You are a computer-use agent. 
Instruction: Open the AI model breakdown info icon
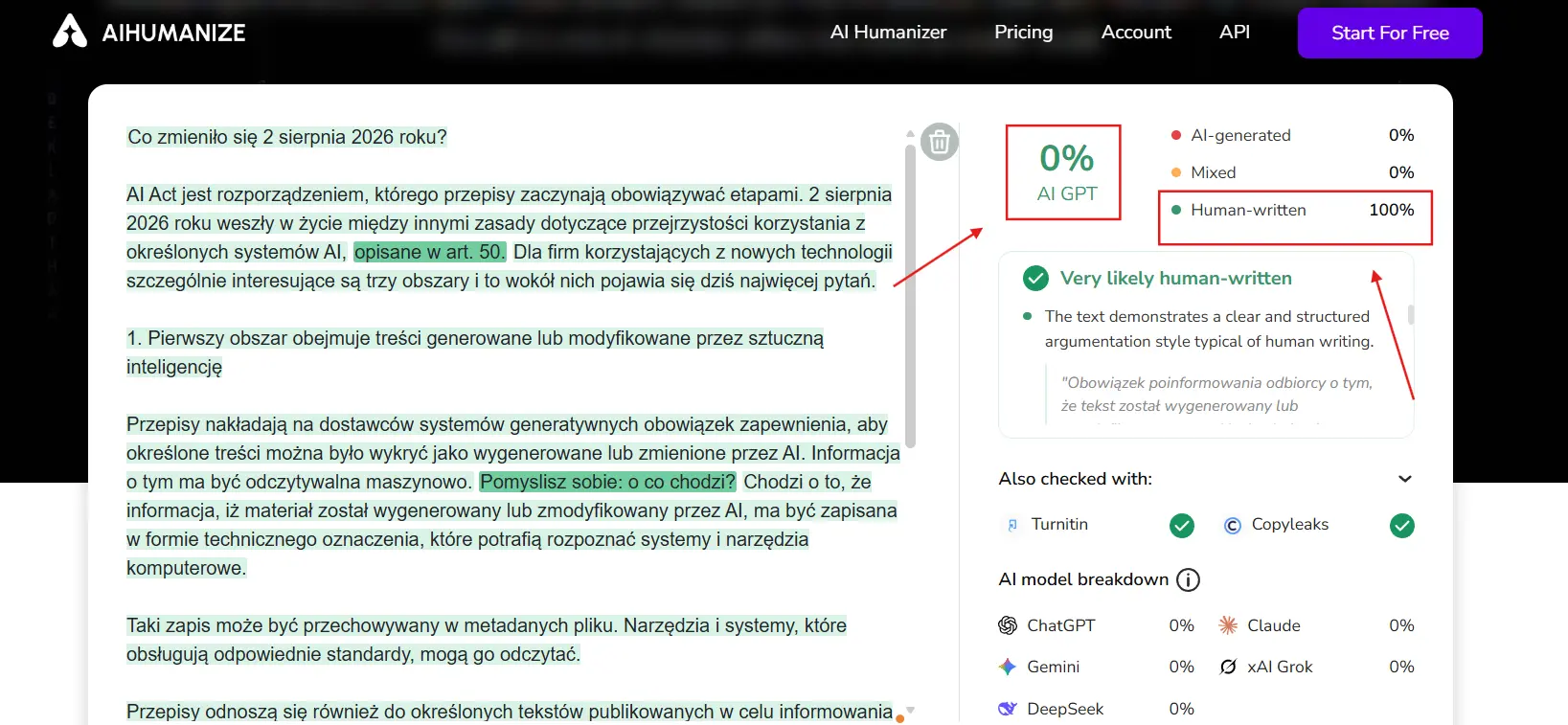coord(1188,579)
